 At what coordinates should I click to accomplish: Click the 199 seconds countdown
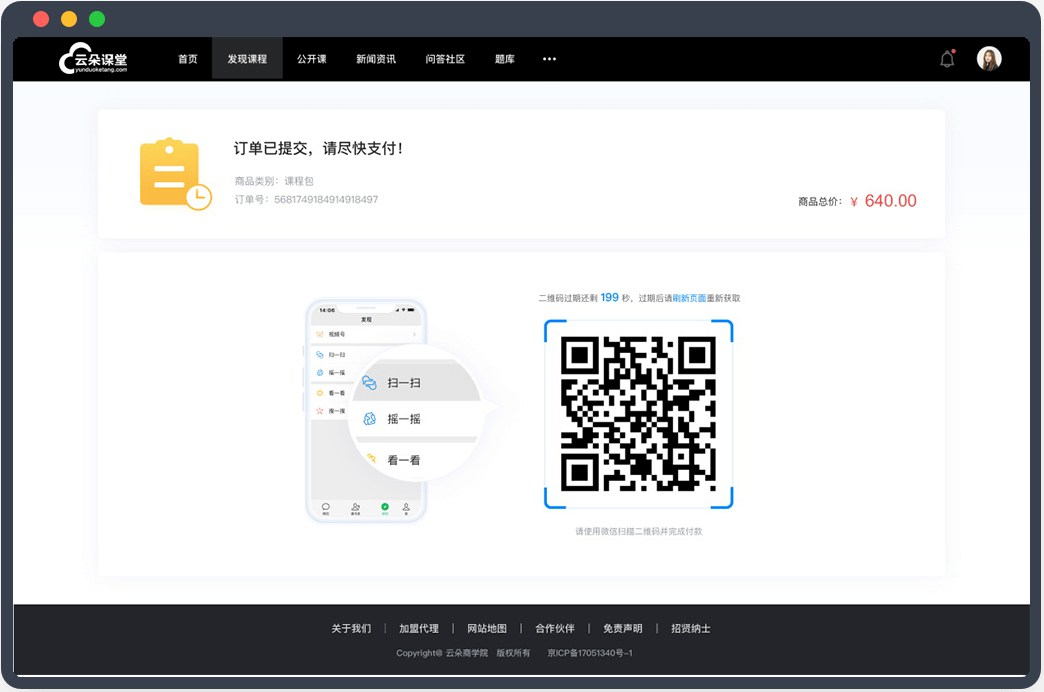coord(609,298)
